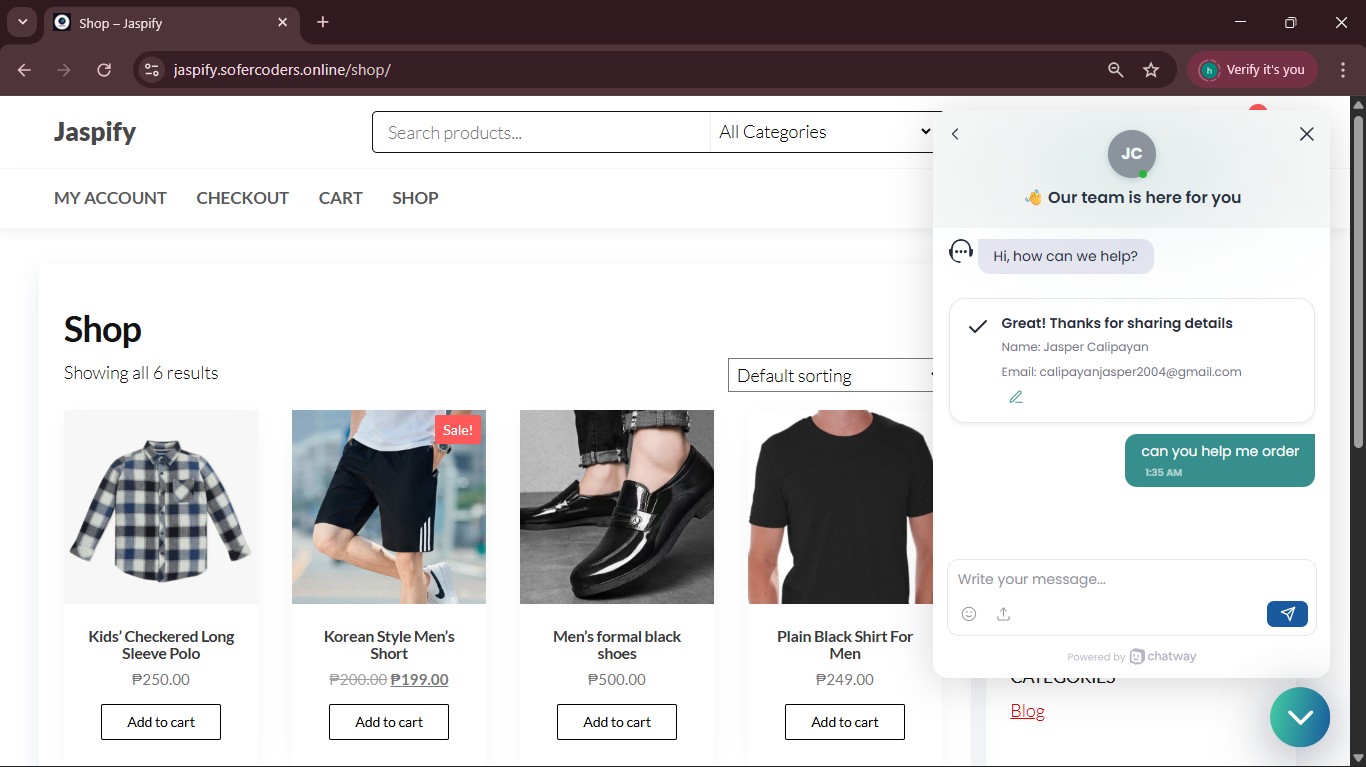The height and width of the screenshot is (767, 1366).
Task: Open the Default sorting dropdown
Action: 832,376
